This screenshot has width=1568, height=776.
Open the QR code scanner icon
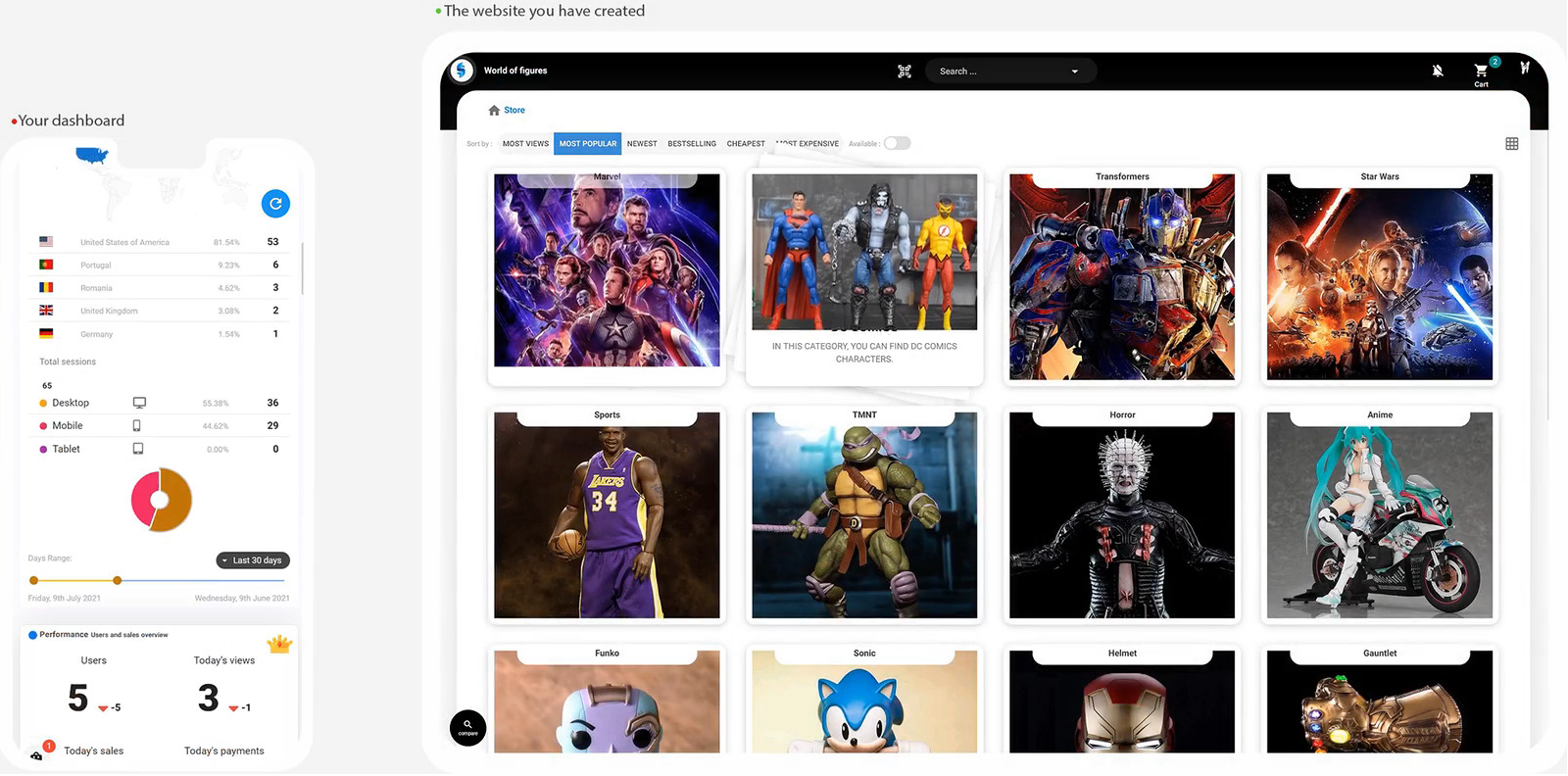click(x=905, y=72)
